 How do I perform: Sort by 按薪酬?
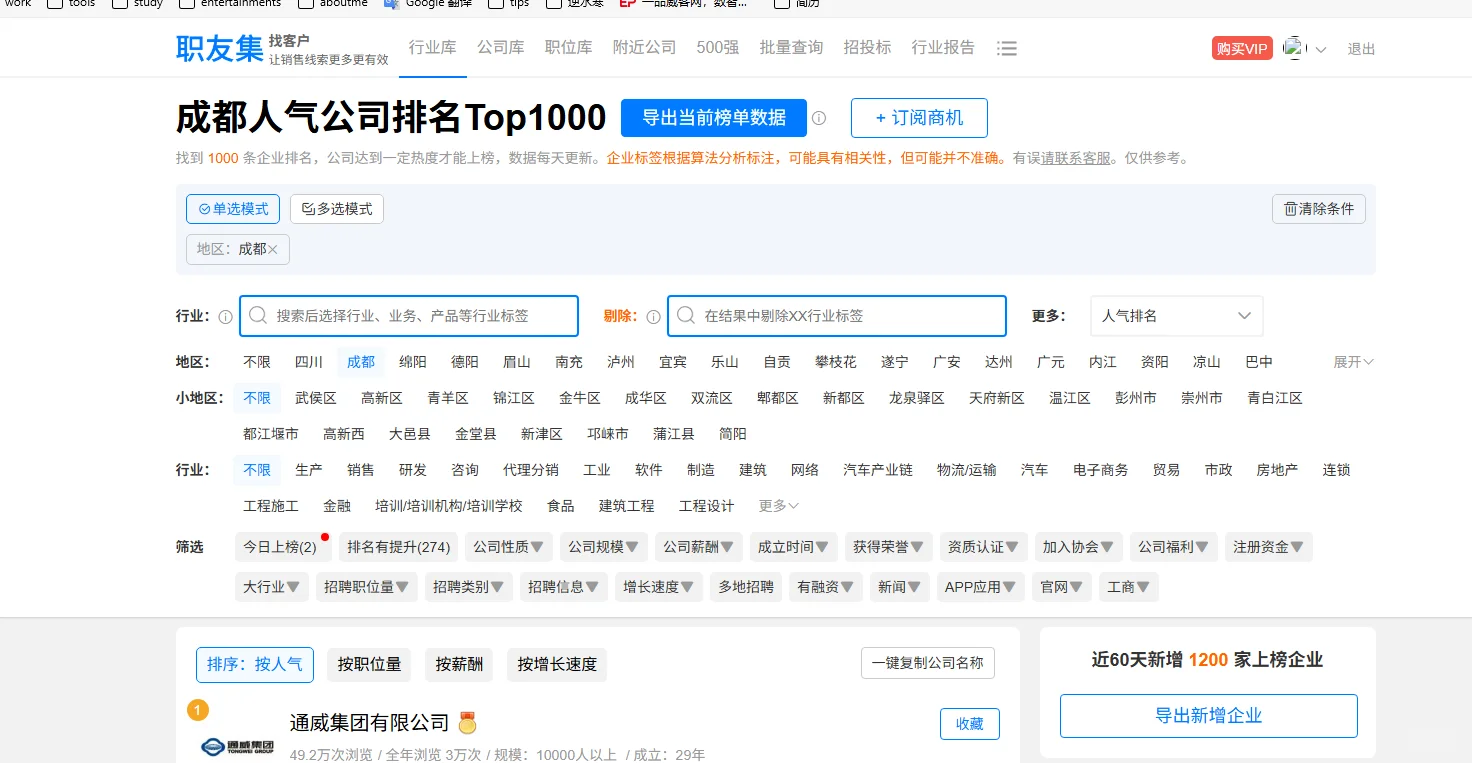pos(460,664)
